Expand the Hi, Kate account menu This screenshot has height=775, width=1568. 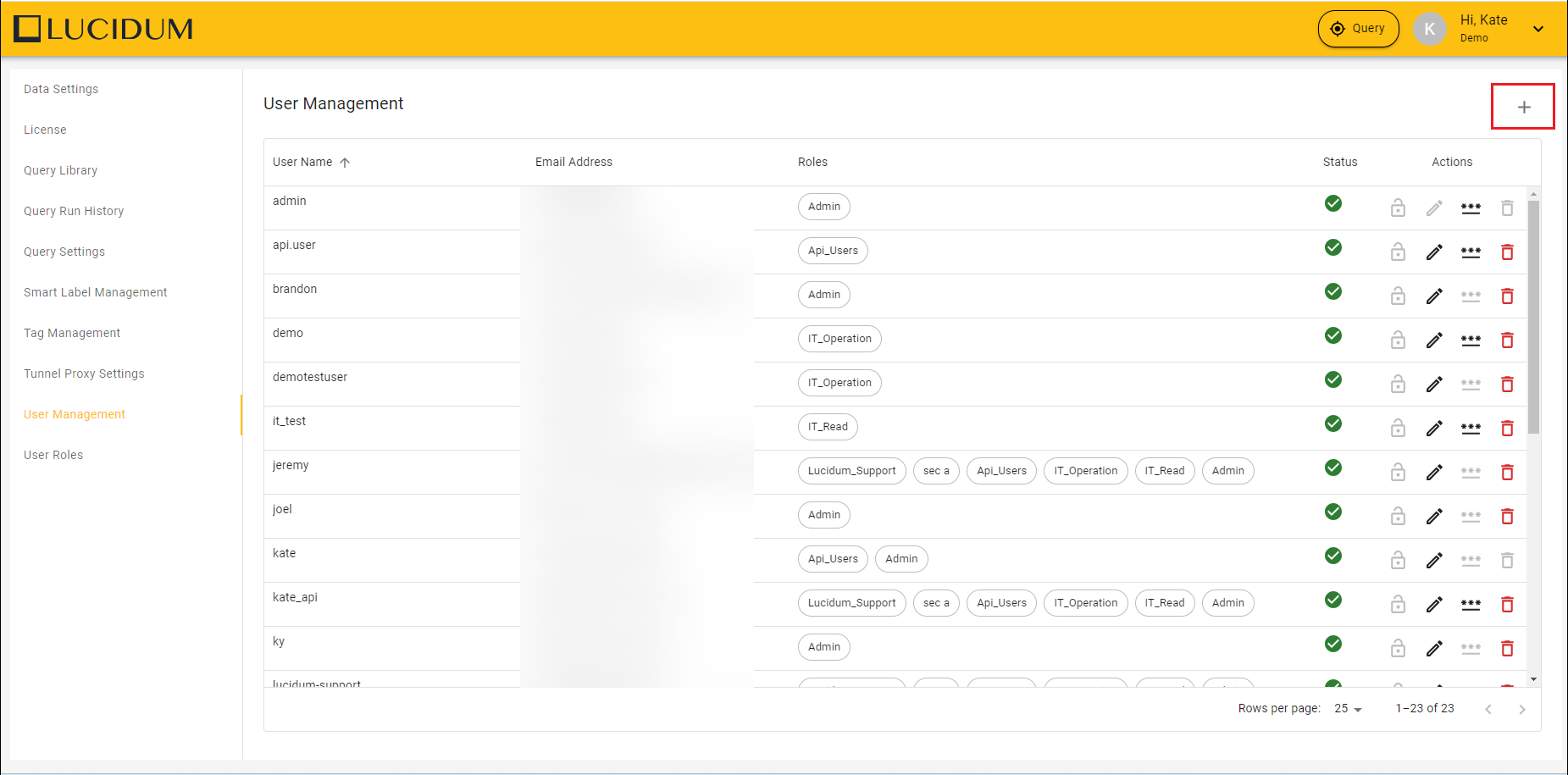tap(1538, 29)
